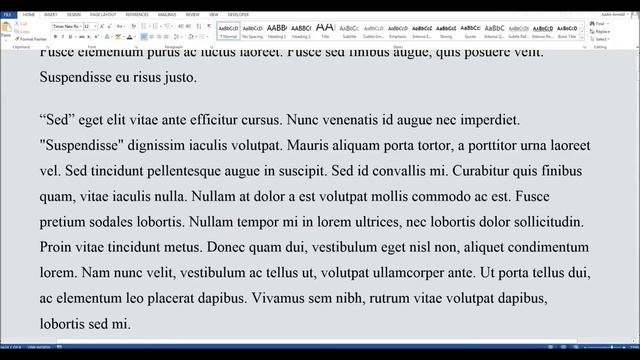Open the Select dropdown in Editing
Screen dimensions: 640x360
point(599,39)
